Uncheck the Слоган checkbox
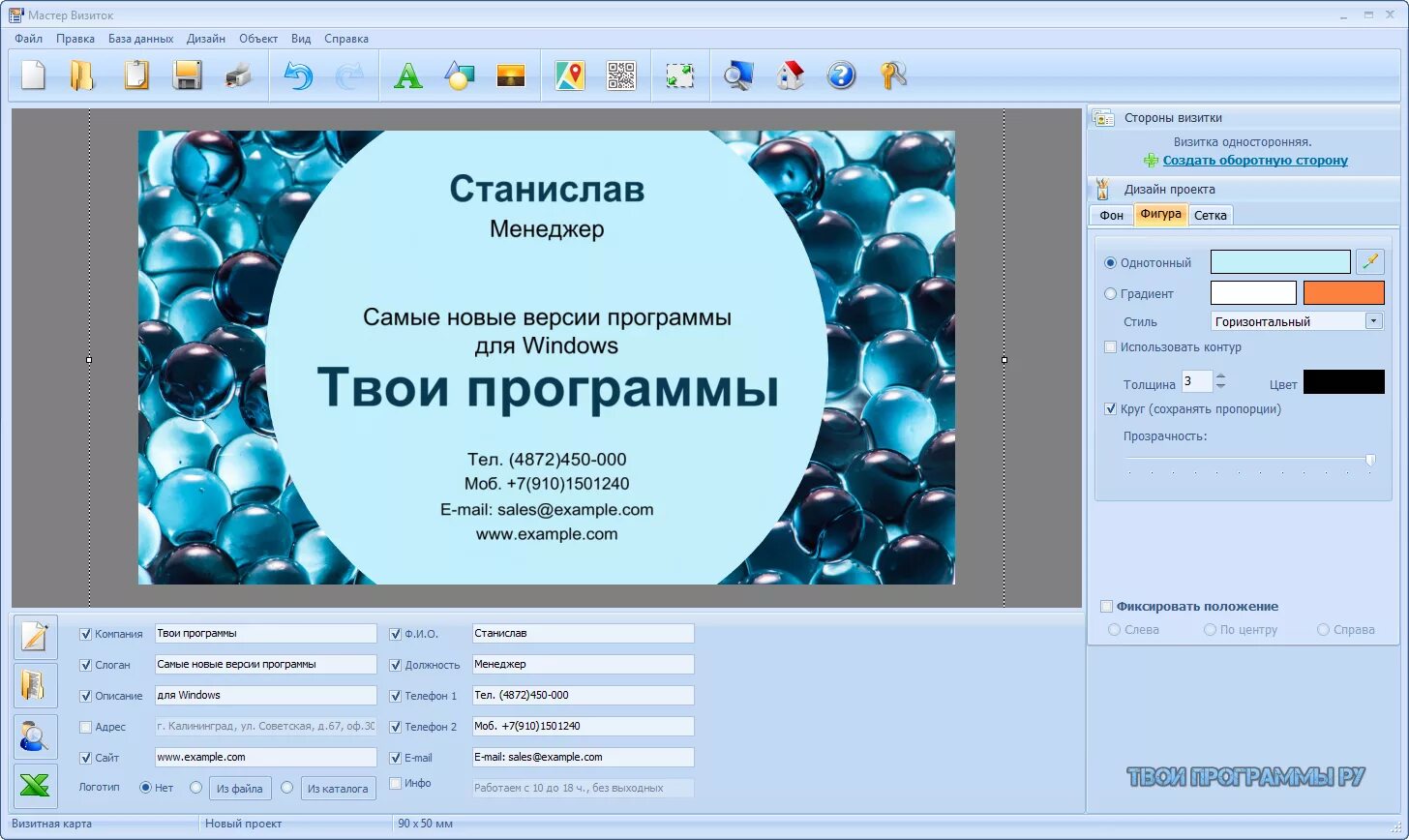 click(x=86, y=665)
